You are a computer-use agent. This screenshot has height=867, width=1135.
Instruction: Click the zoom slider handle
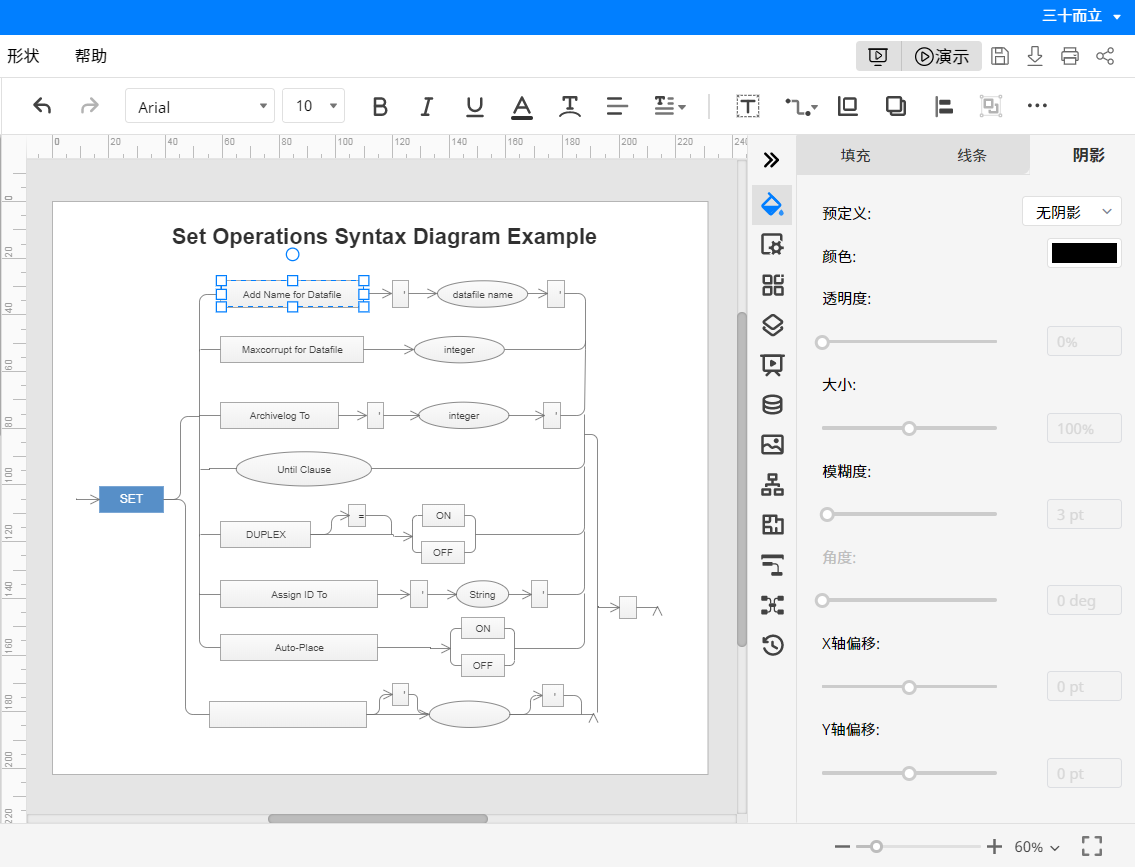pos(876,846)
